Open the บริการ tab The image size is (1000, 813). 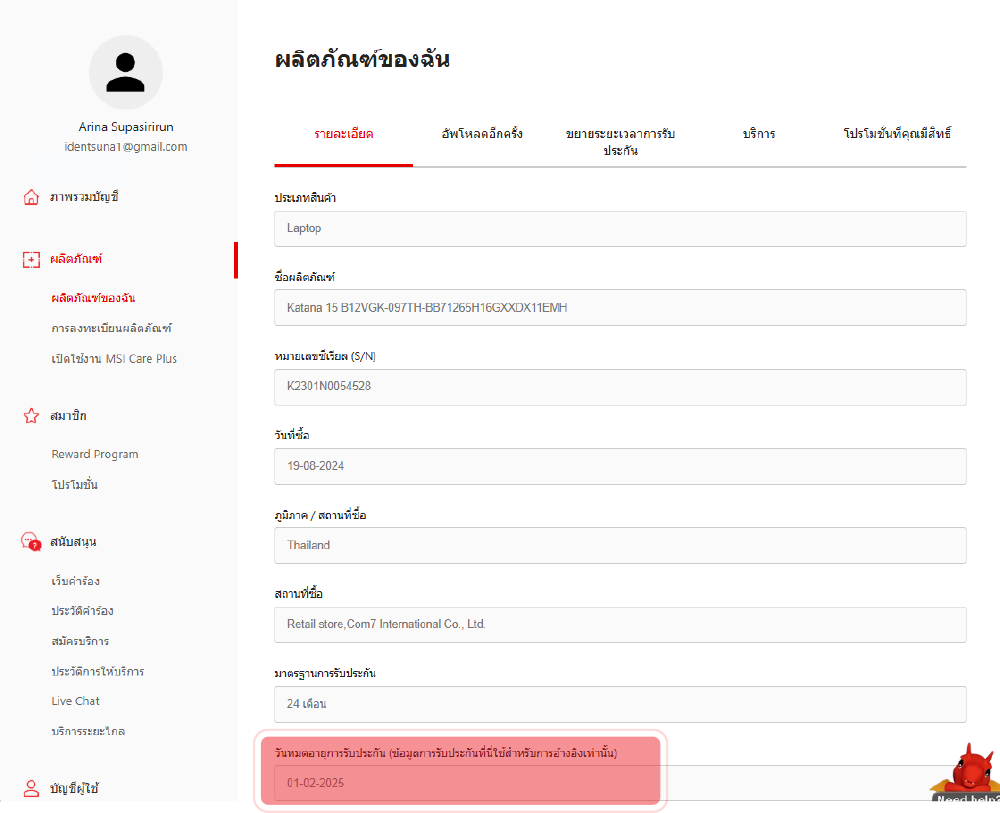[x=759, y=134]
